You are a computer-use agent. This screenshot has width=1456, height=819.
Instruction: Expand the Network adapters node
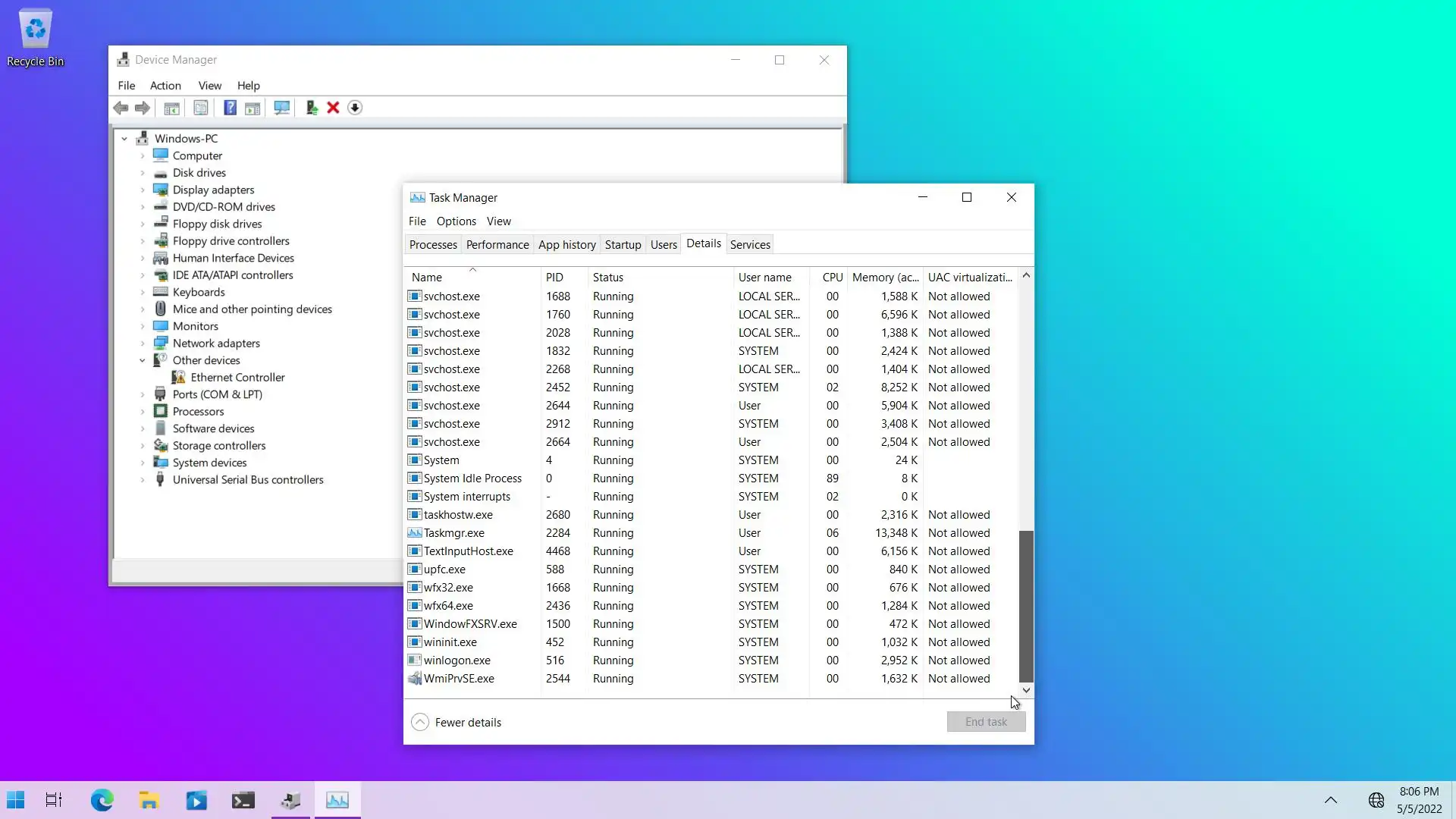click(142, 344)
